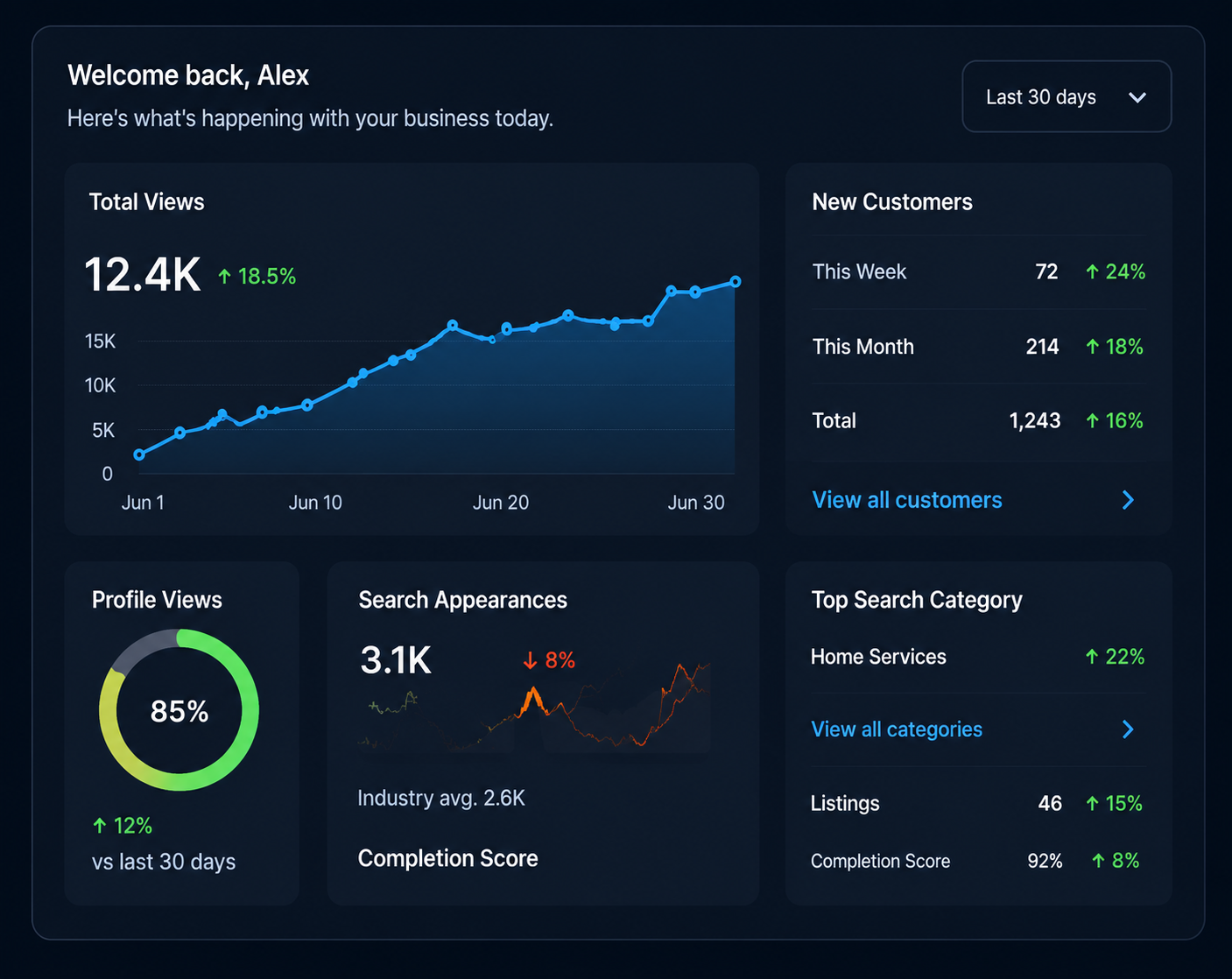Viewport: 1232px width, 979px height.
Task: Click the New Customers card title
Action: 892,202
